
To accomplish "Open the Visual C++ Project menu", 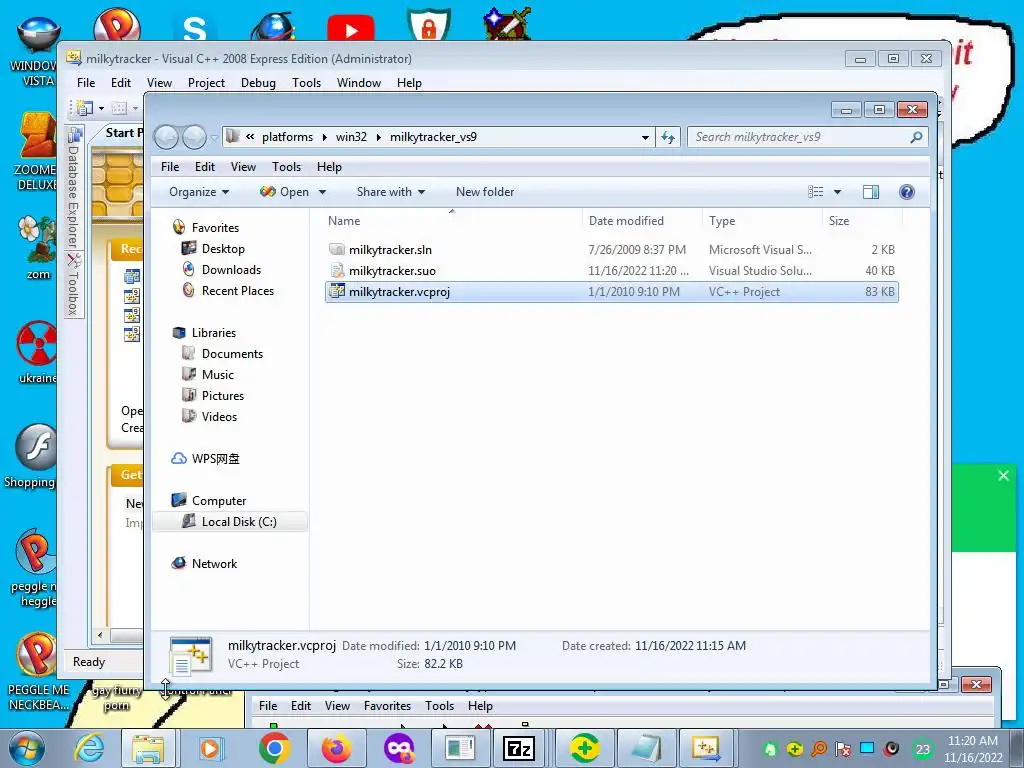I will coord(206,83).
